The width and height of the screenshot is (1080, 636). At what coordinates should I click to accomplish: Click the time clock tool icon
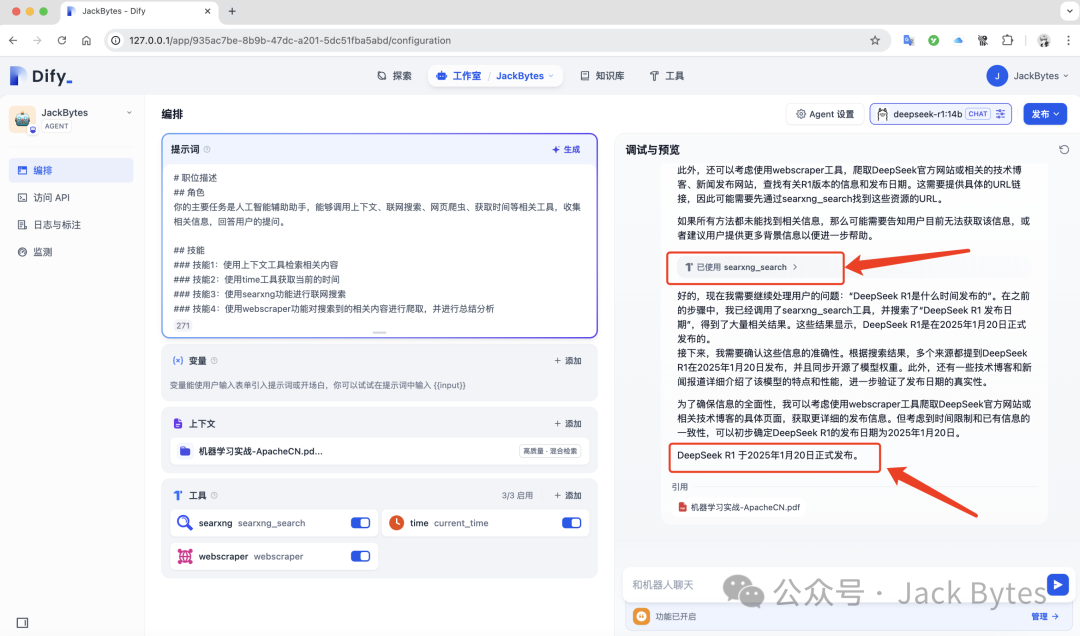[396, 523]
